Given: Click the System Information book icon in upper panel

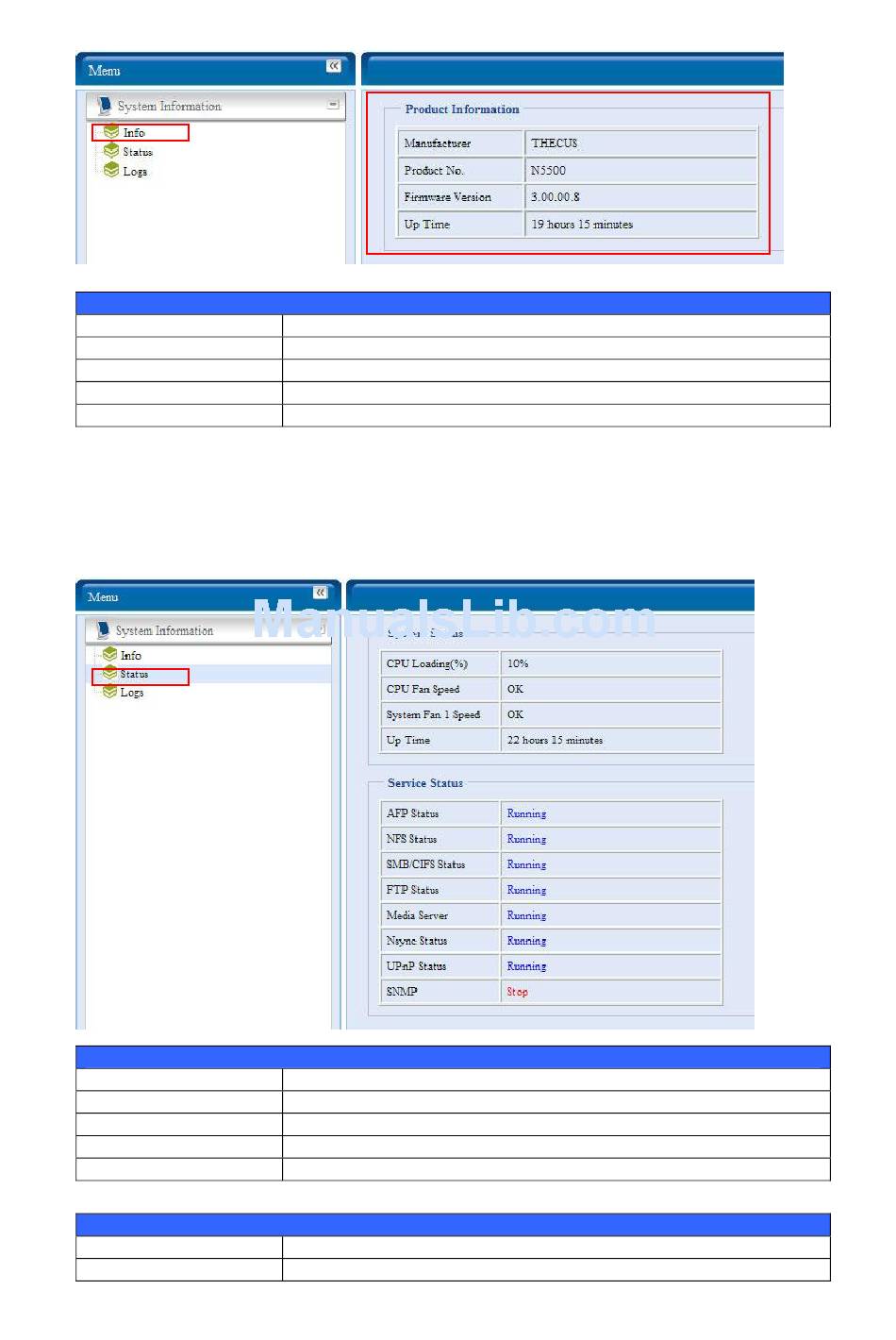Looking at the screenshot, I should point(105,107).
